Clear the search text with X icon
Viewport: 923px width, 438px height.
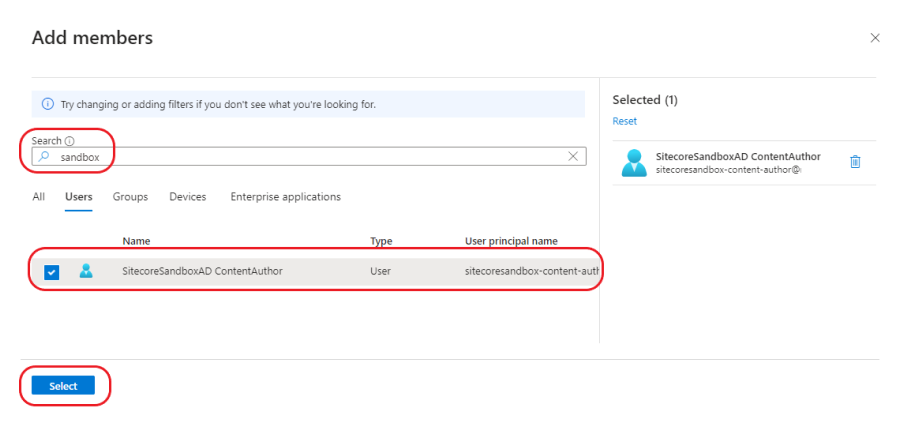(573, 156)
